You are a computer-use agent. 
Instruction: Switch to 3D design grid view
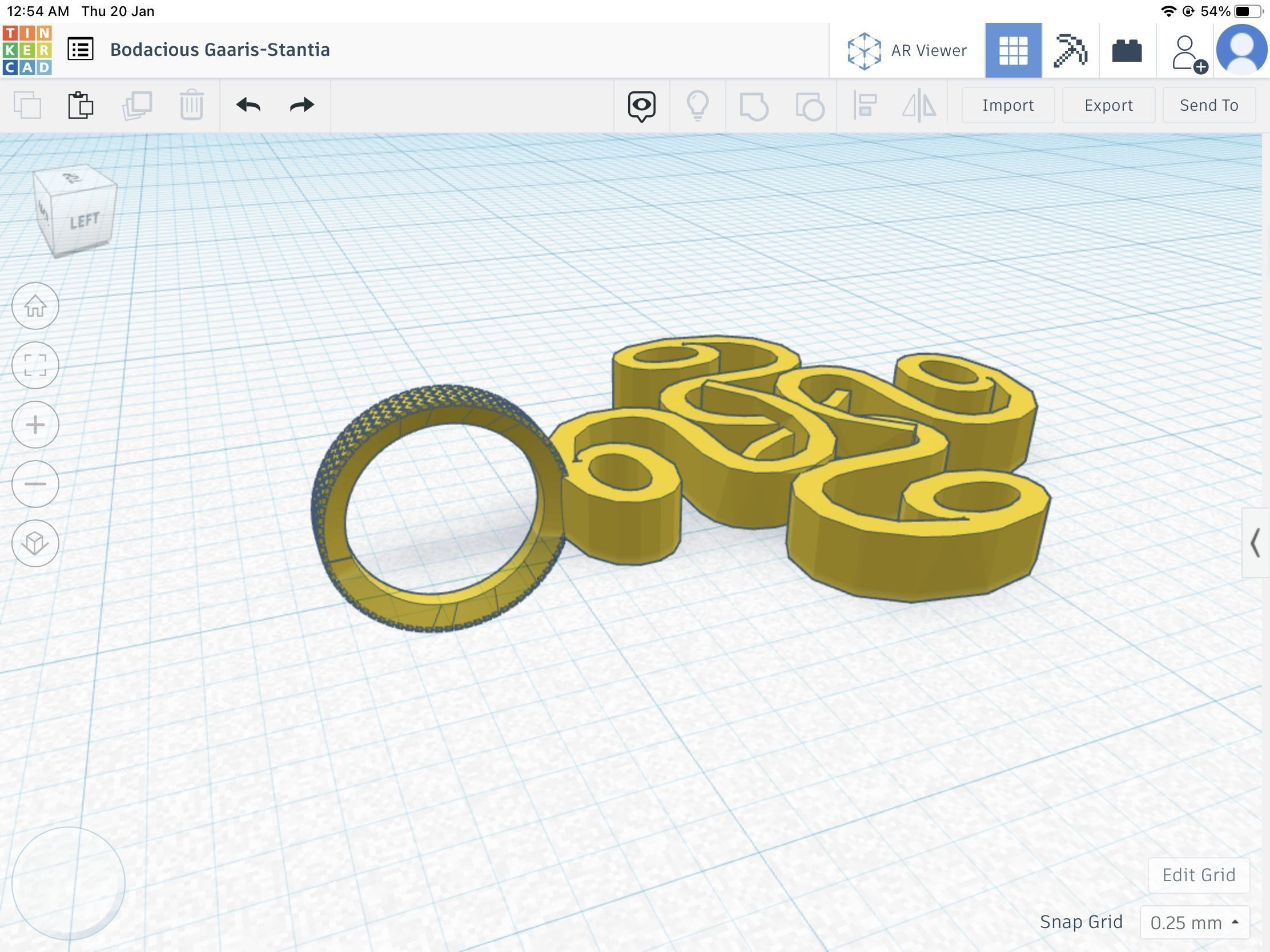pyautogui.click(x=1014, y=50)
